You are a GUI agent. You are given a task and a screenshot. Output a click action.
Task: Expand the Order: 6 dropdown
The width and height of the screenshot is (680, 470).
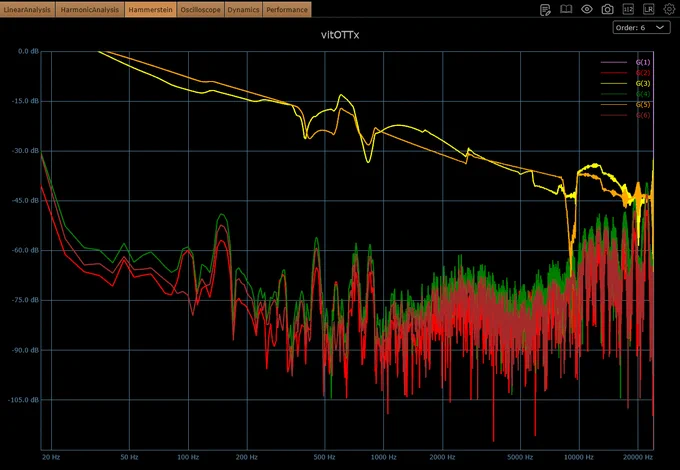641,28
